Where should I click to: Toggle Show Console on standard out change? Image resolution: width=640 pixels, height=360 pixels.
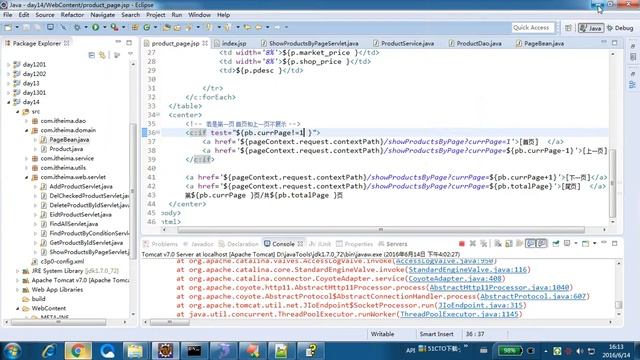530,244
